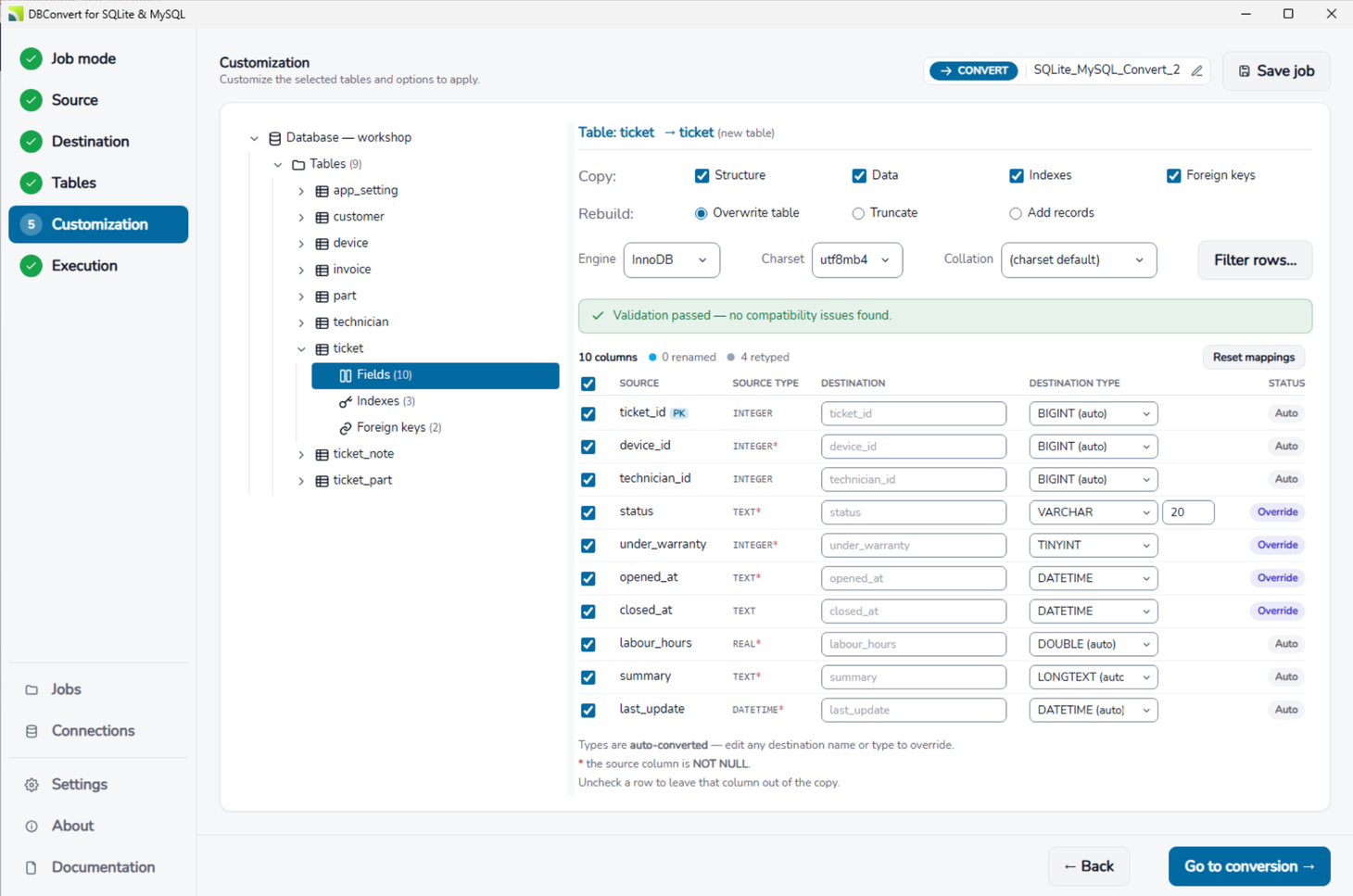Uncheck the Foreign keys copy option
1353x896 pixels.
pyautogui.click(x=1174, y=176)
